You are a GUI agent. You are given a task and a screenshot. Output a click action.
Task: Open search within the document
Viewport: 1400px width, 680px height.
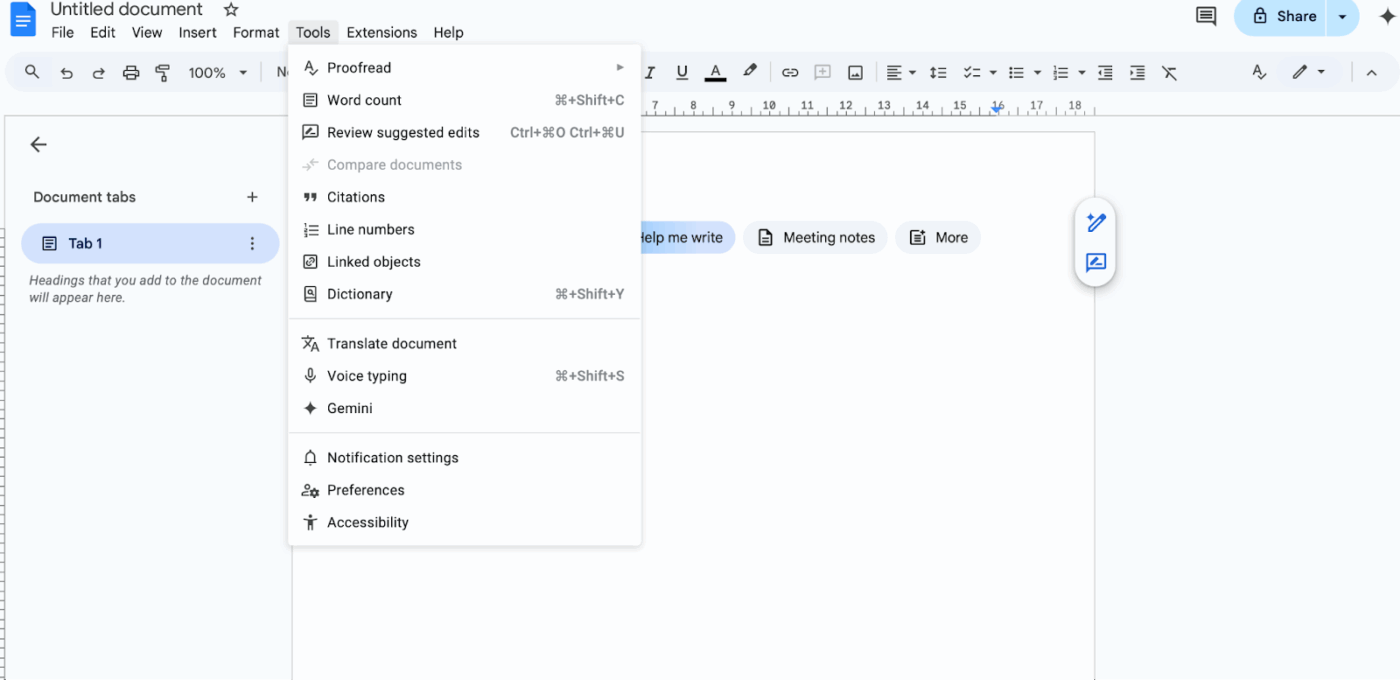[x=33, y=72]
